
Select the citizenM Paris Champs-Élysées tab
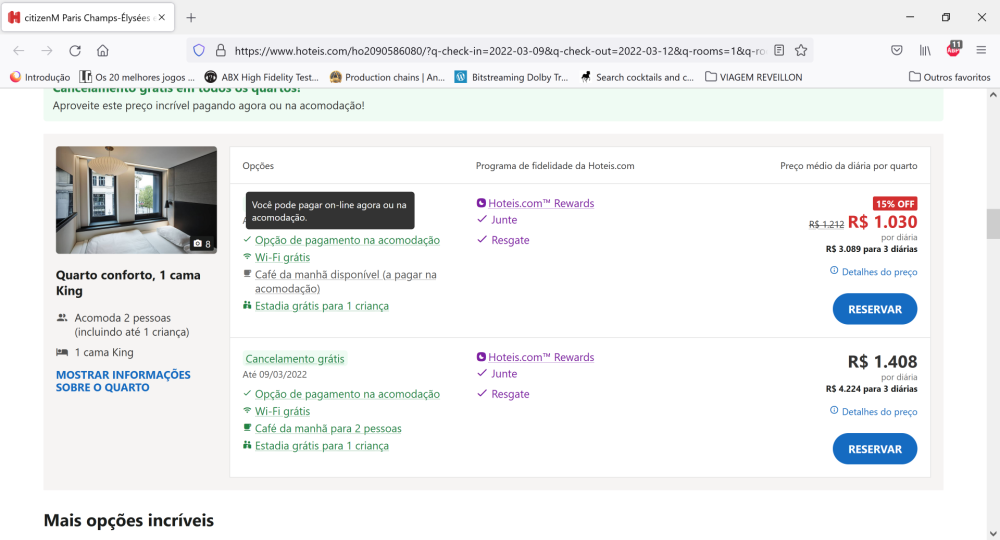pos(85,17)
